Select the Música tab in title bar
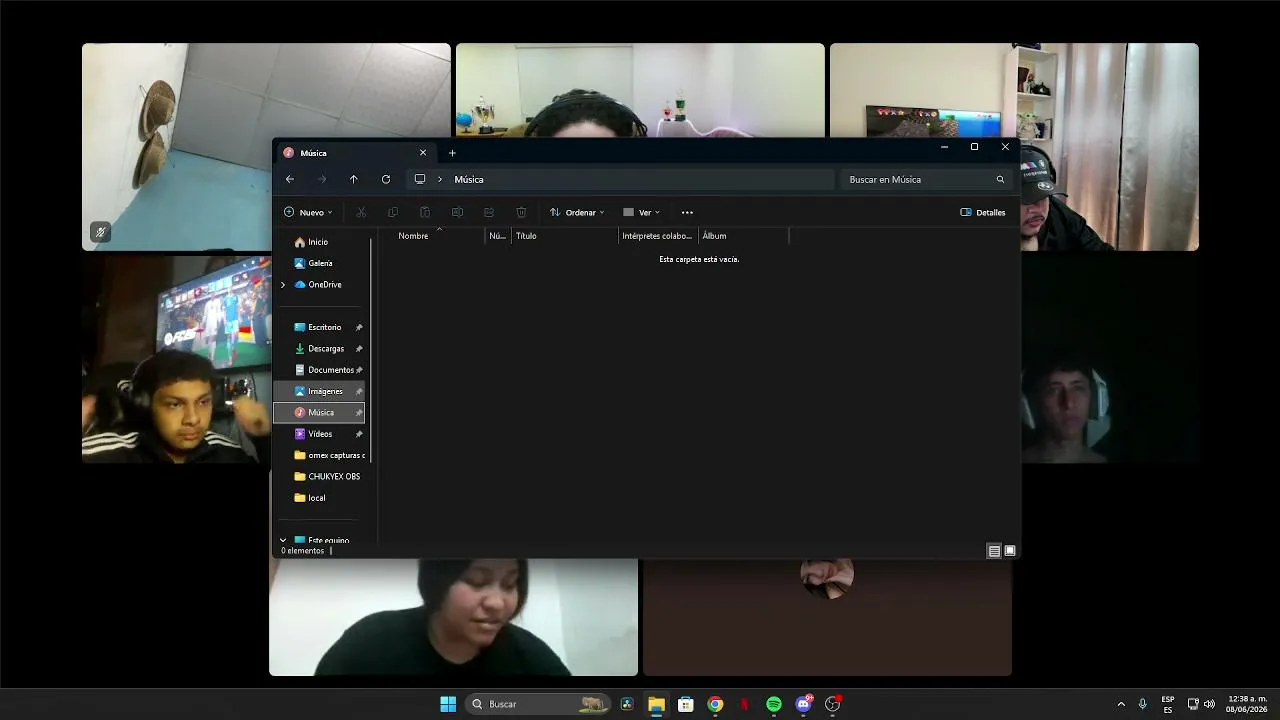Screen dimensions: 1280x720 click(355, 153)
